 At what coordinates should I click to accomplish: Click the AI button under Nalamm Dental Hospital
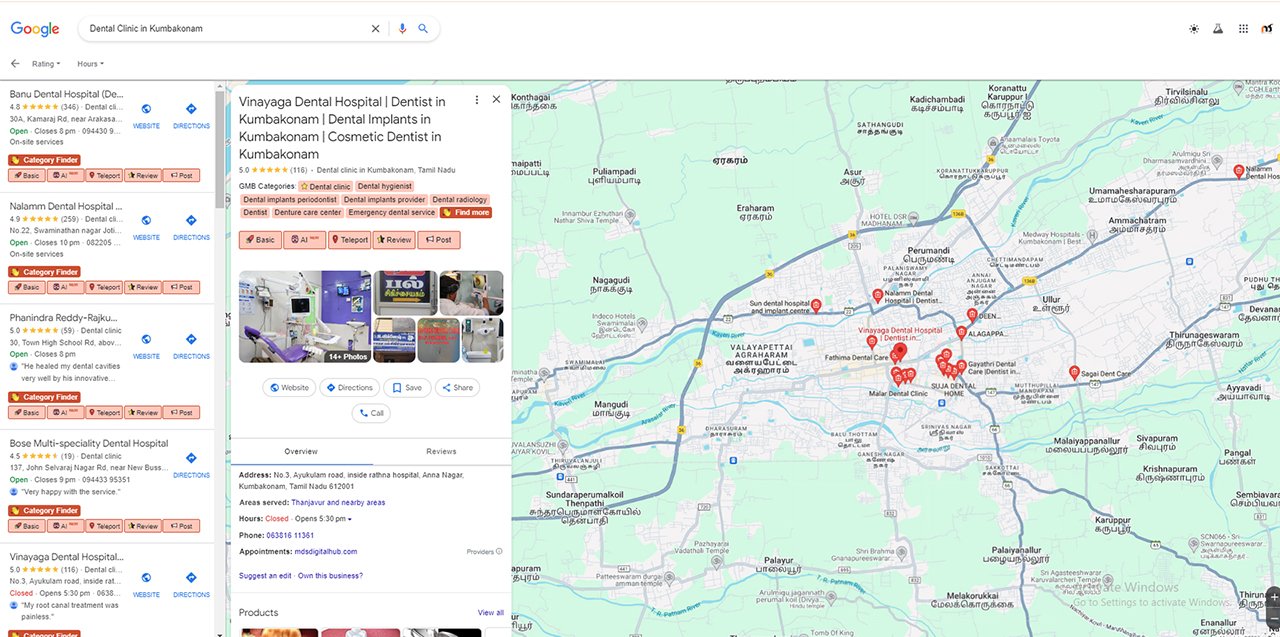click(65, 287)
